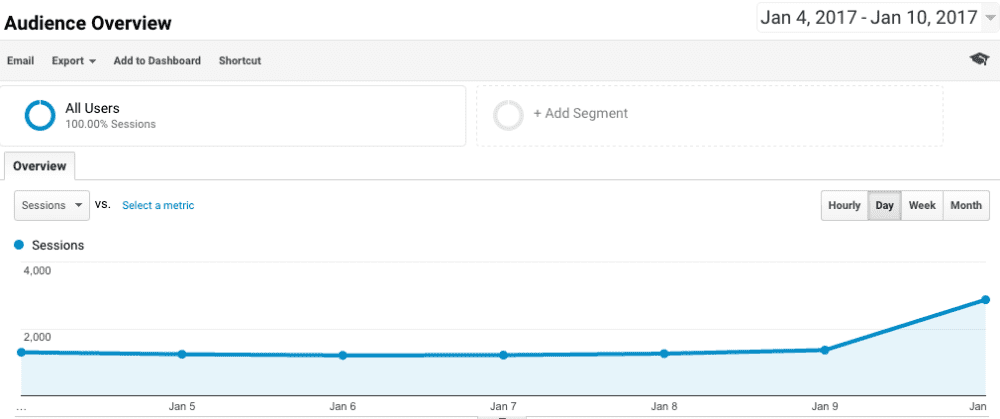Open the date range dropdown arrow

[x=990, y=18]
